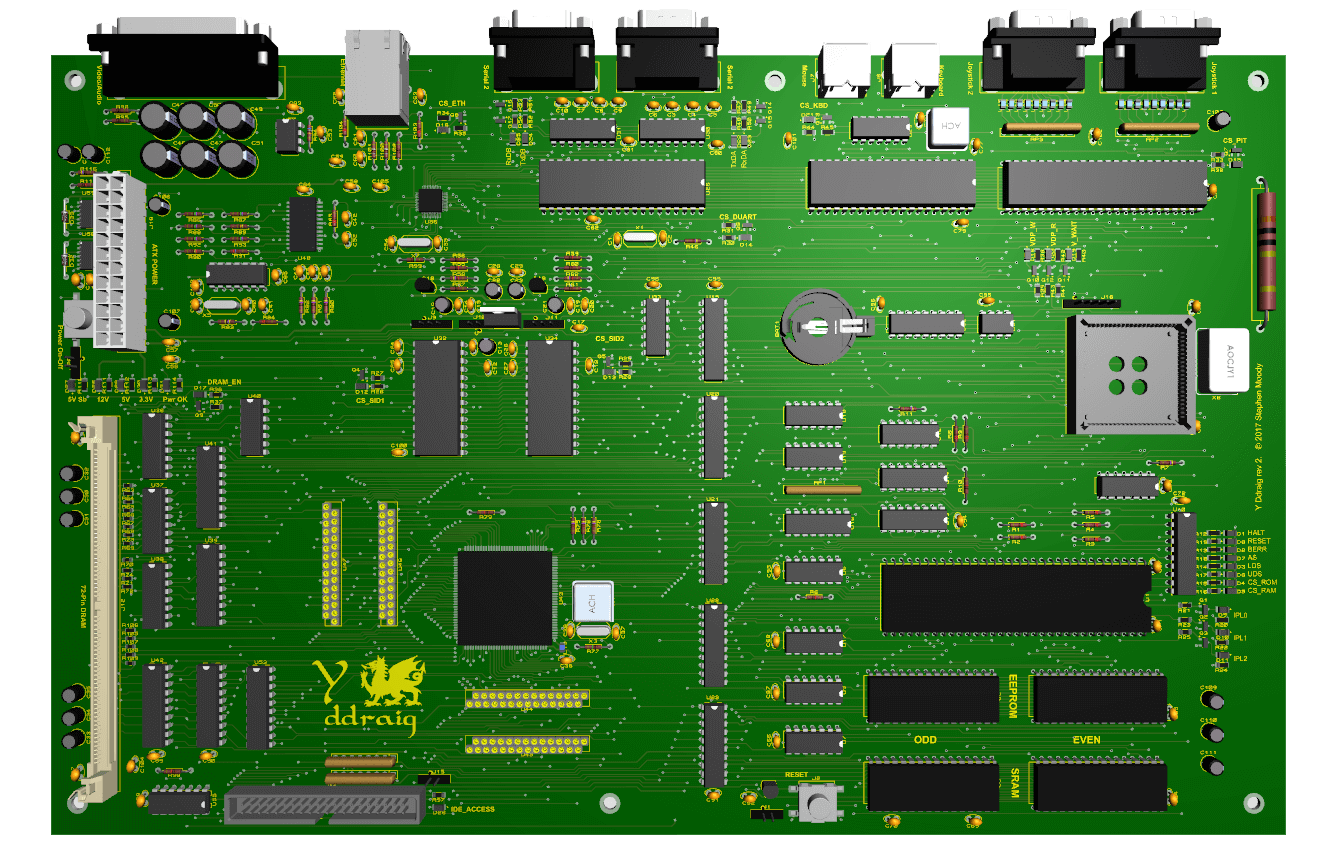Click the long black IDE connector
This screenshot has width=1324, height=860.
pyautogui.click(x=326, y=806)
